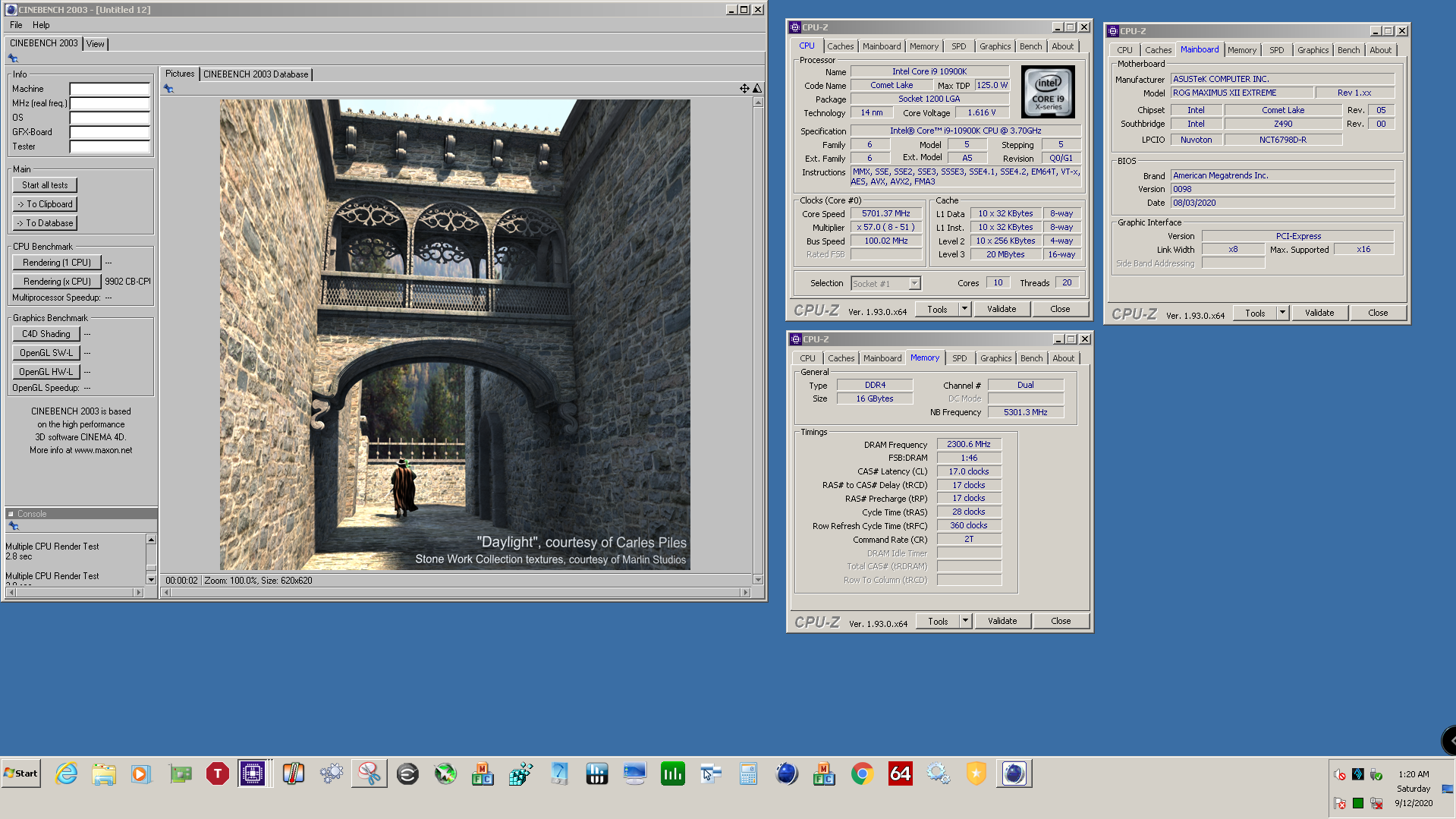Click the Intel Core i9 logo in CPU-Z

1048,92
